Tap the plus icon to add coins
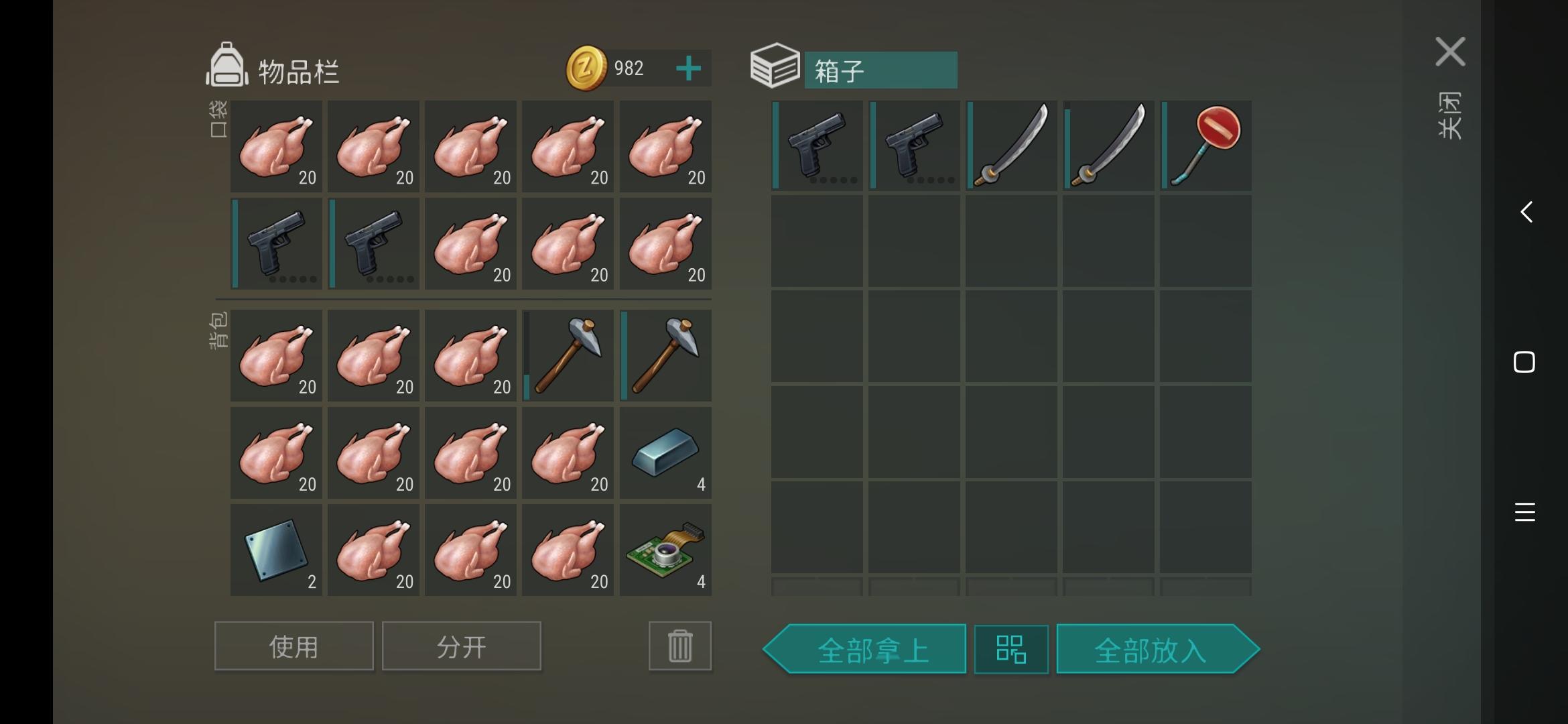This screenshot has height=724, width=1568. pyautogui.click(x=688, y=68)
